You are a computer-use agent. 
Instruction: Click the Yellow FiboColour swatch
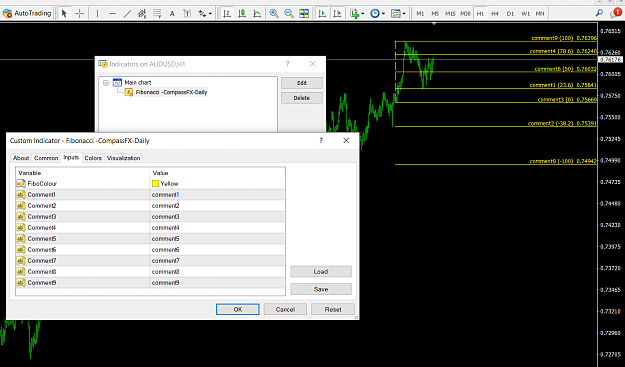155,184
